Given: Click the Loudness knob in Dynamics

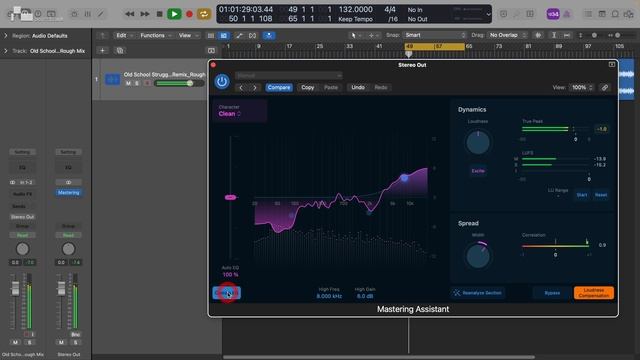Looking at the screenshot, I should [x=478, y=142].
